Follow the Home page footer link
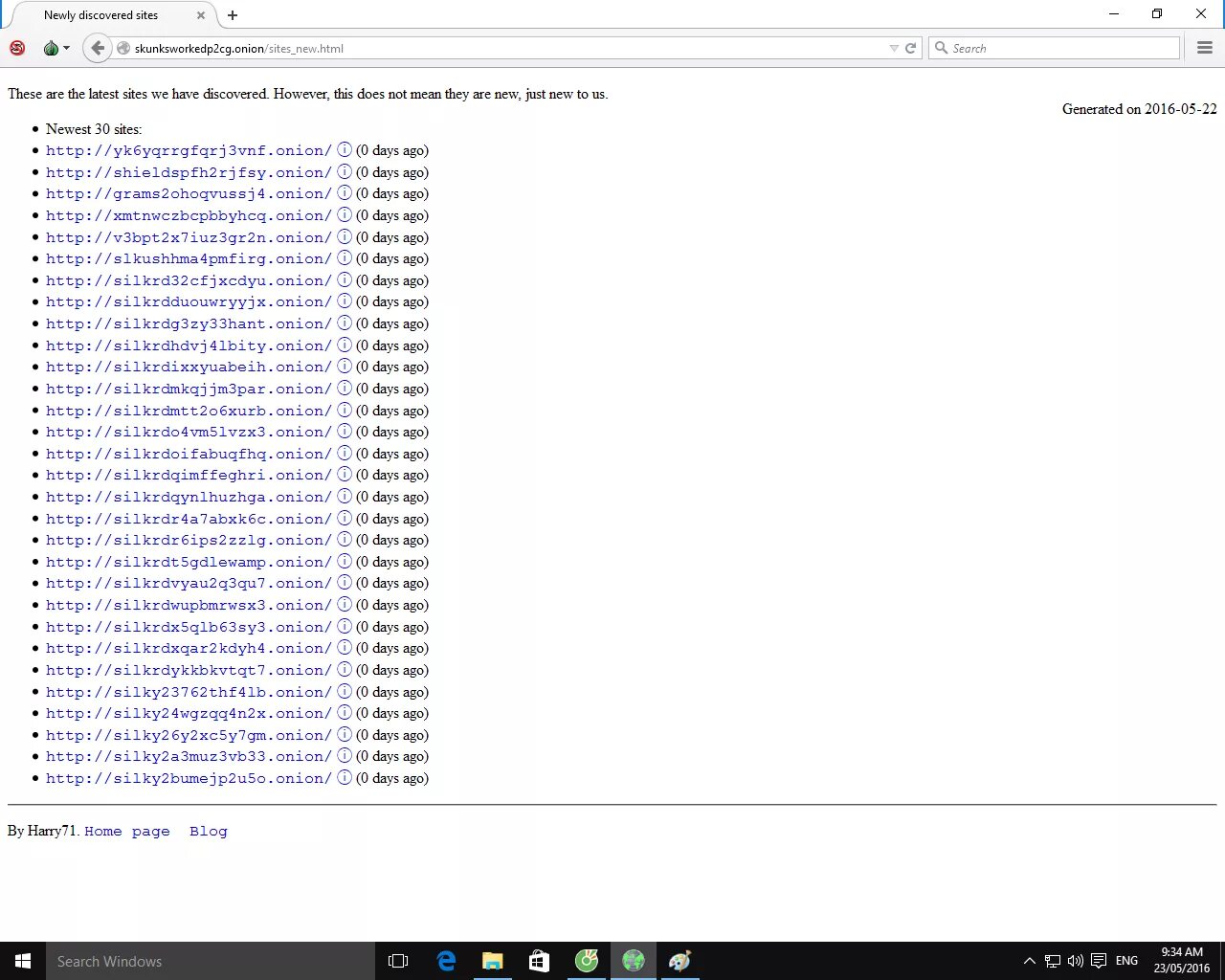The height and width of the screenshot is (980, 1225). pyautogui.click(x=127, y=832)
